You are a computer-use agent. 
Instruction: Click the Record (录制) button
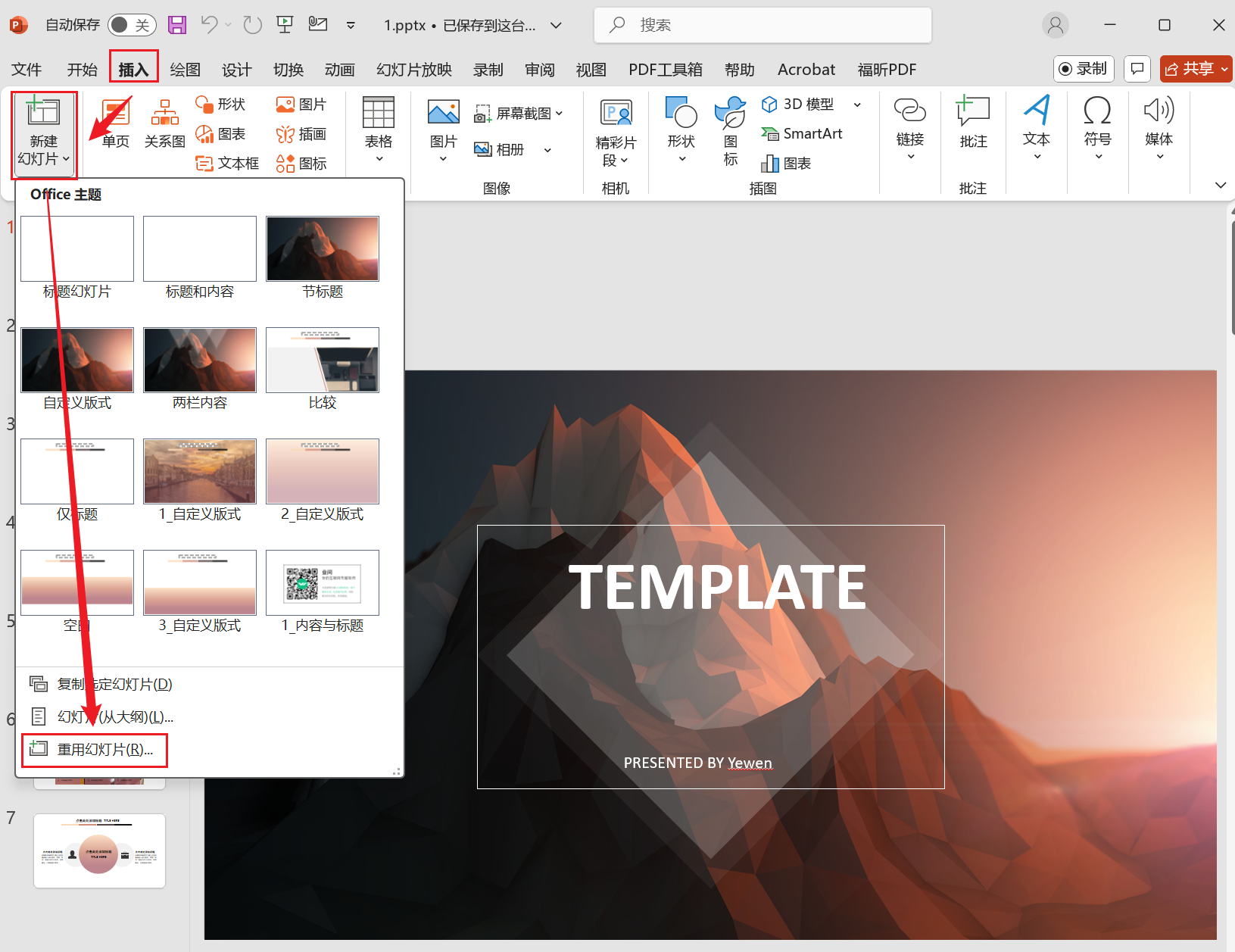[x=1084, y=69]
